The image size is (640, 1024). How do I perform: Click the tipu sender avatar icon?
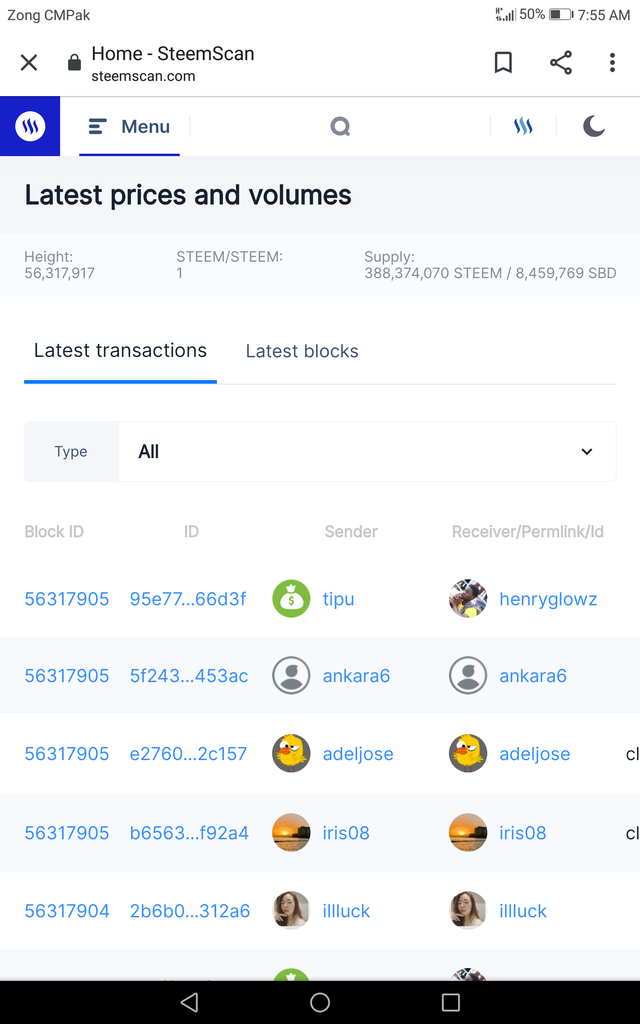coord(291,599)
